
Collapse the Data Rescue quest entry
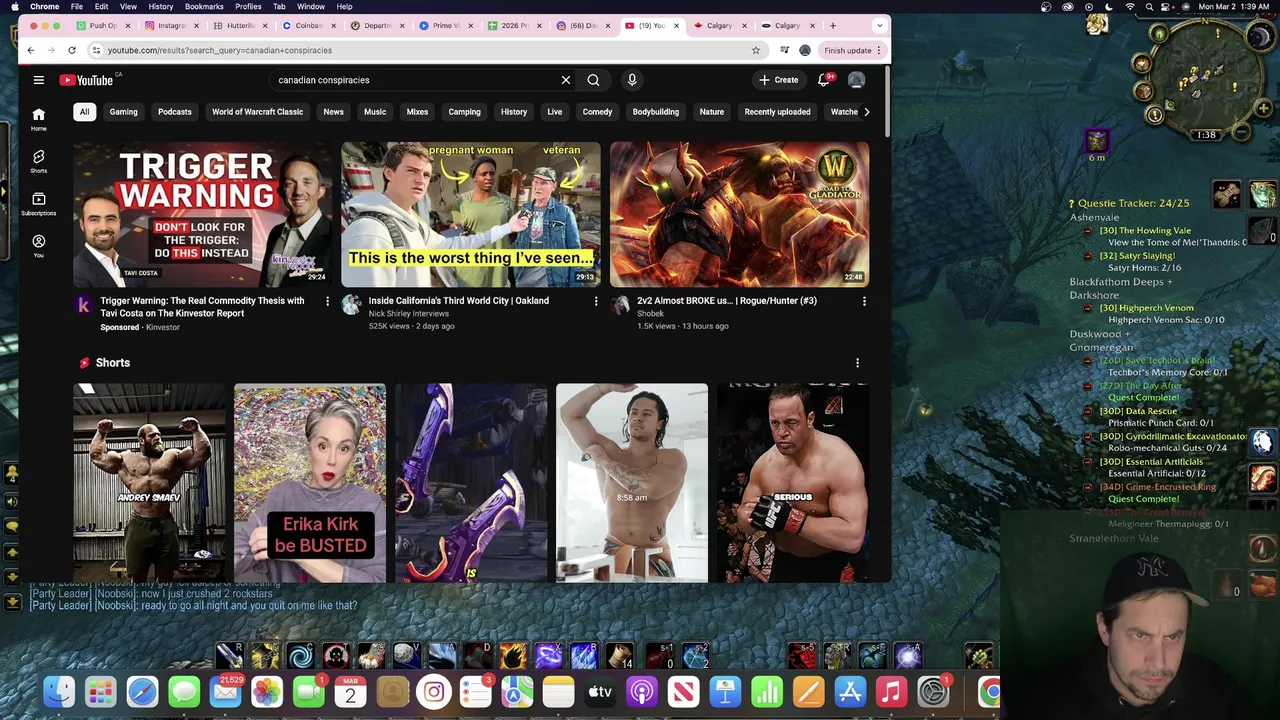click(x=1089, y=411)
